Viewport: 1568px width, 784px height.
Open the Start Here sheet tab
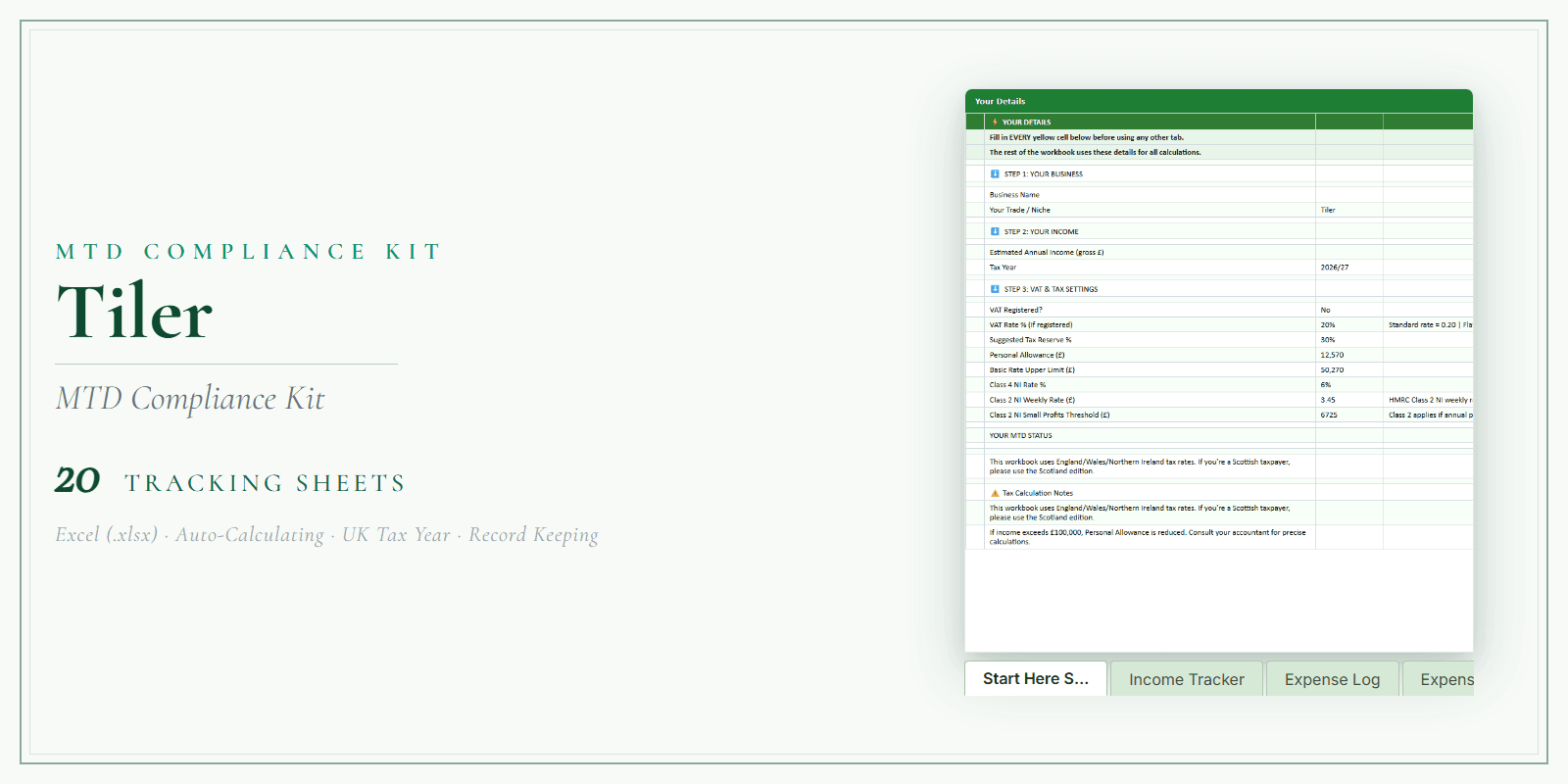[1036, 678]
